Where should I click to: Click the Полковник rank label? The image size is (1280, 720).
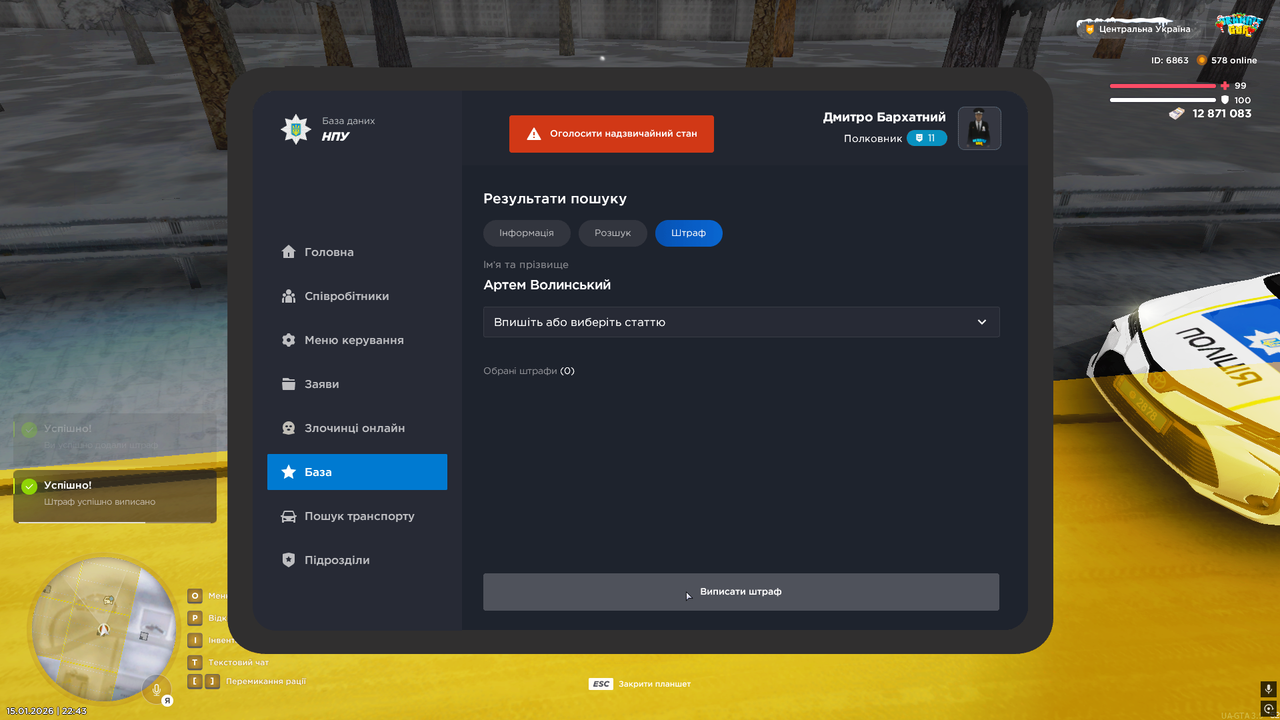(x=873, y=138)
